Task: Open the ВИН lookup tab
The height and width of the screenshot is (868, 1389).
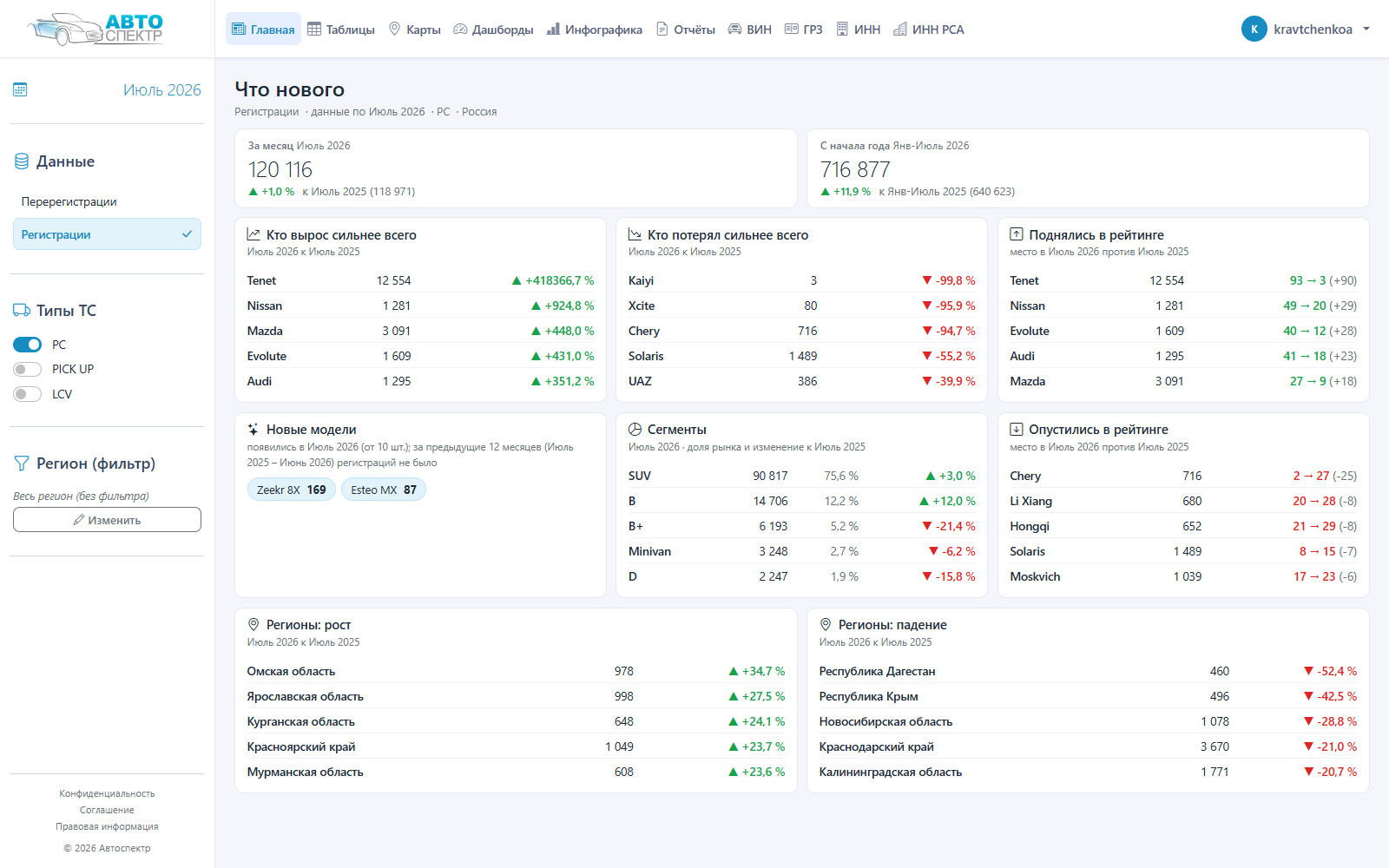Action: coord(749,29)
